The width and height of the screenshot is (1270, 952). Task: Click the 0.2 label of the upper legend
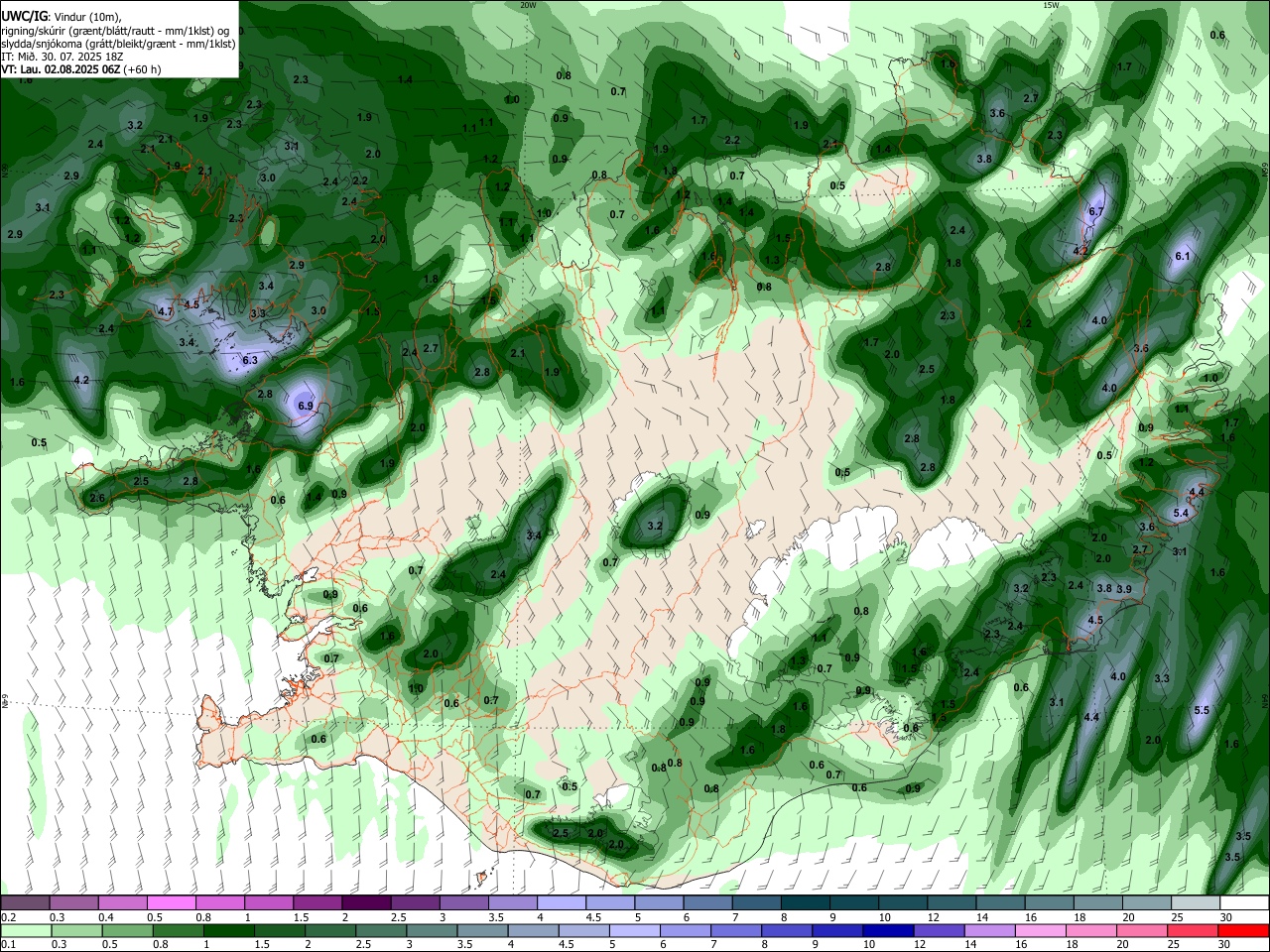pos(8,917)
